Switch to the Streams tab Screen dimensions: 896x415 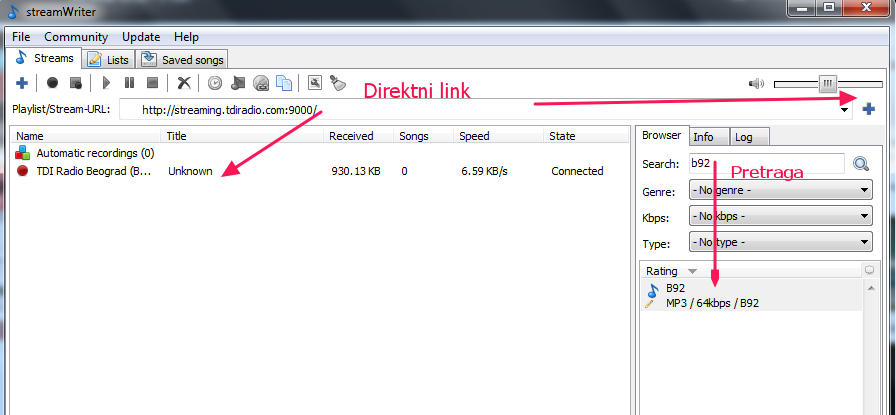(x=45, y=58)
